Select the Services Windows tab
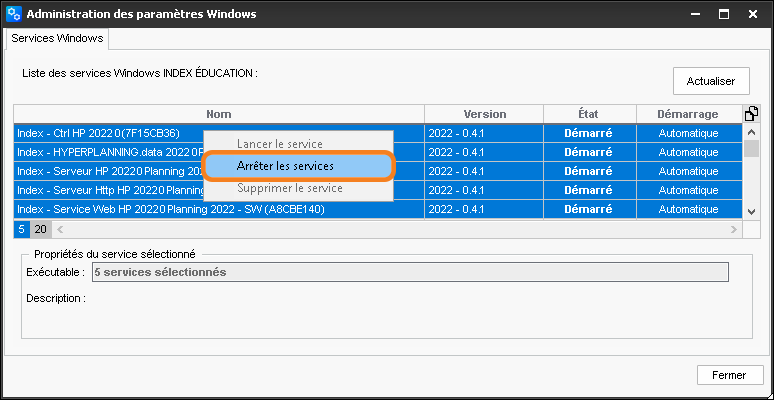 [x=57, y=39]
